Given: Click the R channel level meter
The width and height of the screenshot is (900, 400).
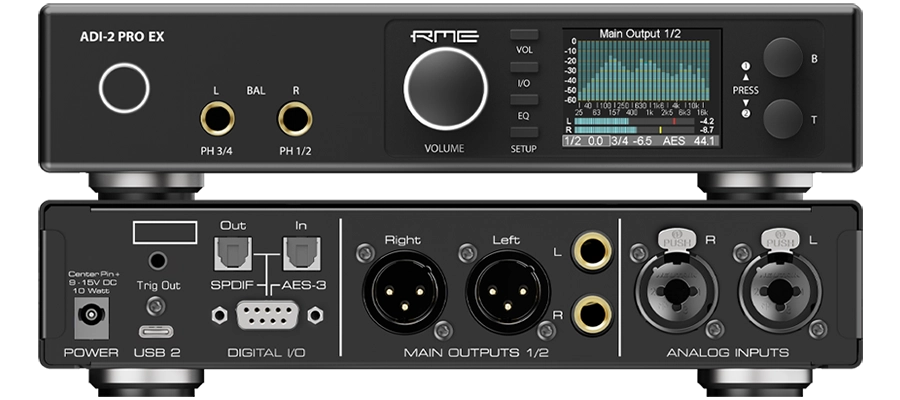Looking at the screenshot, I should (x=634, y=130).
